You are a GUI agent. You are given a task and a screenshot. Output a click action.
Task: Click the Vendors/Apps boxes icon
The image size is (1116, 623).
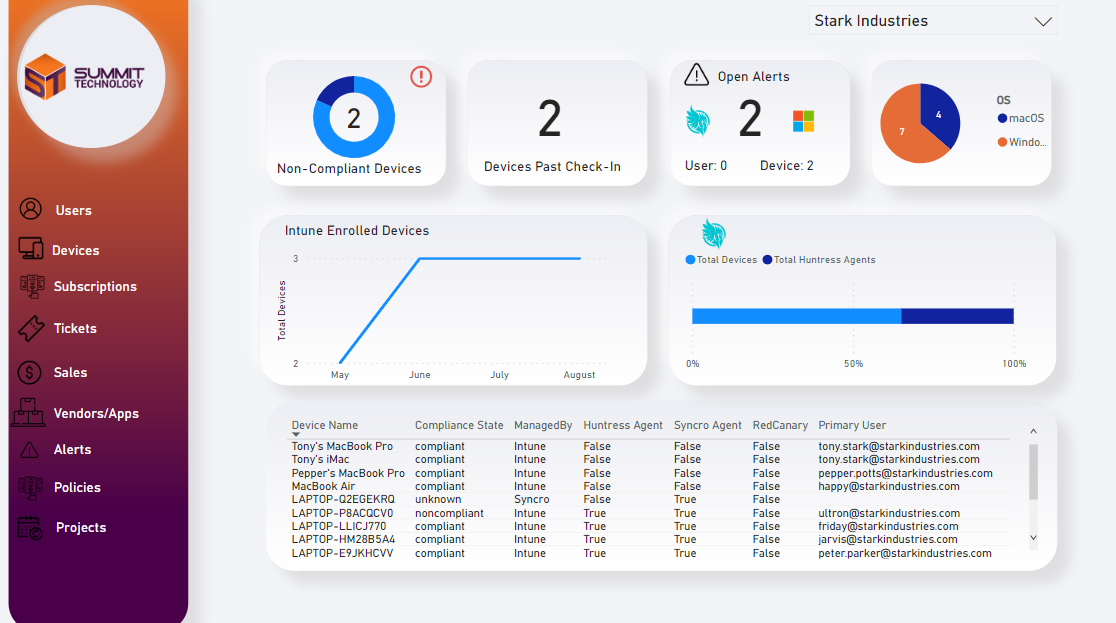point(29,412)
